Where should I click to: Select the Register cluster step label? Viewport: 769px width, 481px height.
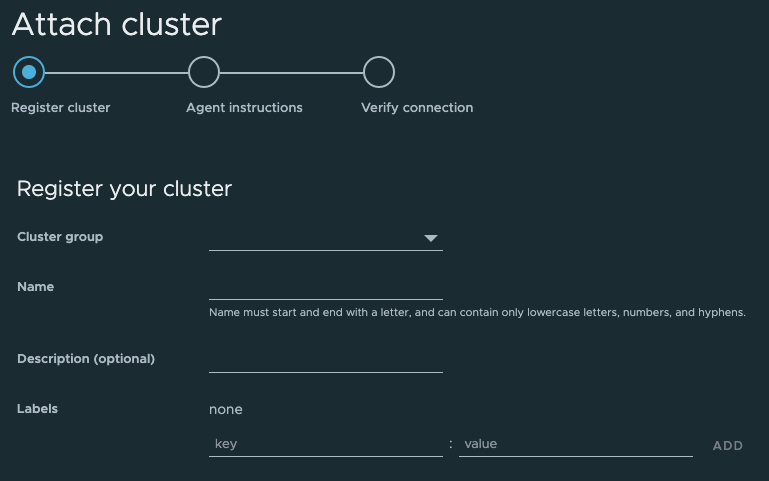[x=60, y=107]
